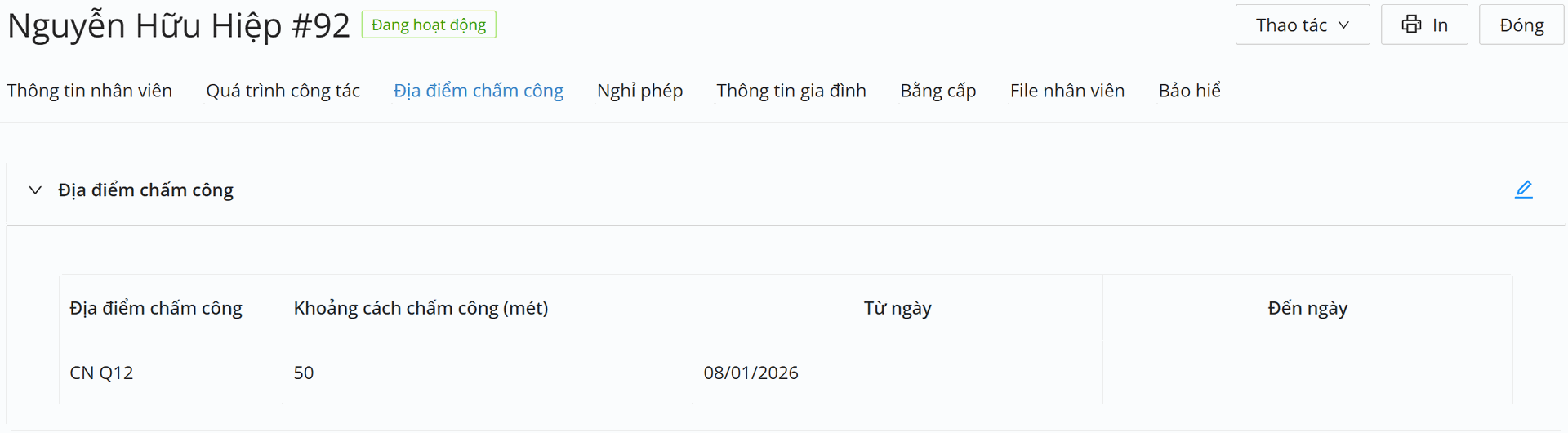
Task: Collapse the Địa điểm chấm công section
Action: (35, 190)
